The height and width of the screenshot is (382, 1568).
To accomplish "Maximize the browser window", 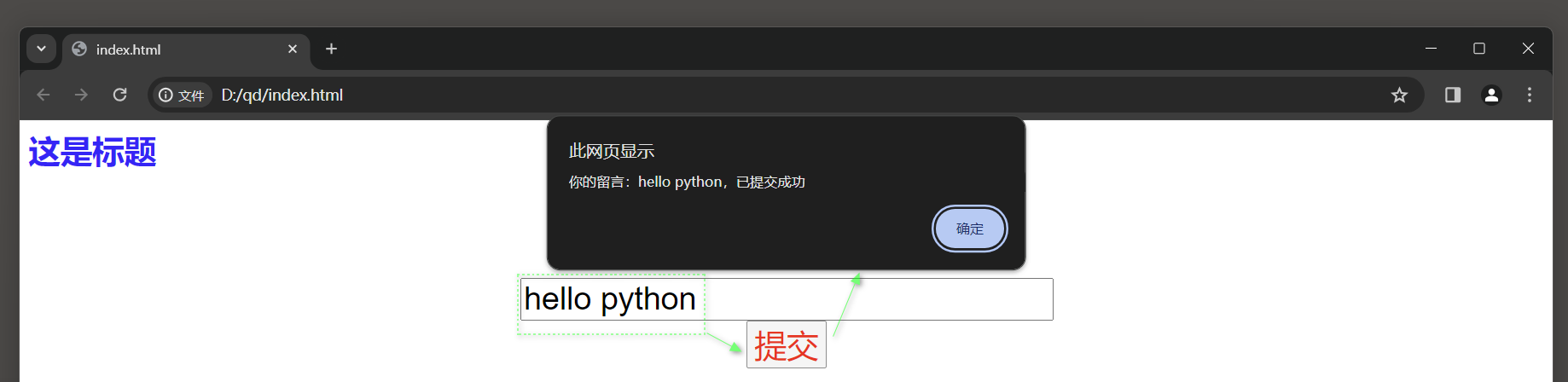I will pyautogui.click(x=1479, y=49).
